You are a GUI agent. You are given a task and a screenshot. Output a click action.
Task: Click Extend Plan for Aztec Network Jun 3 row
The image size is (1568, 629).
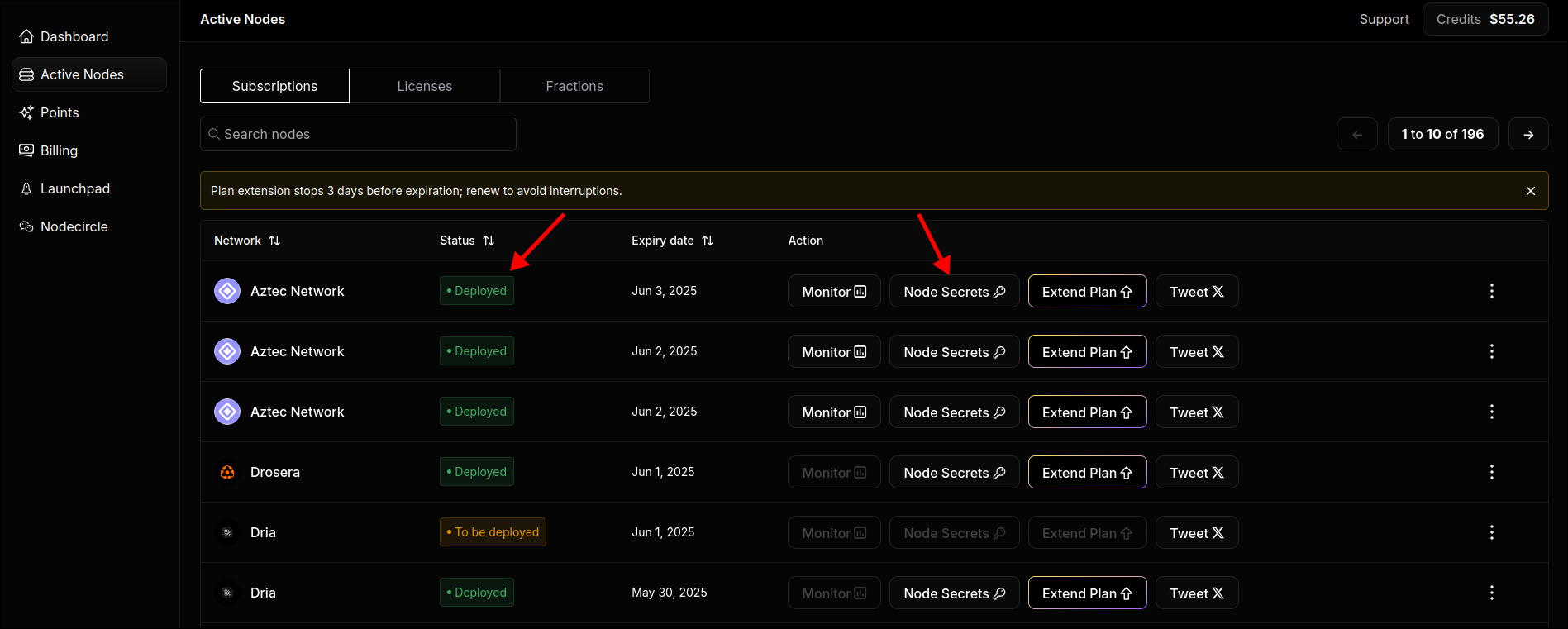tap(1088, 291)
